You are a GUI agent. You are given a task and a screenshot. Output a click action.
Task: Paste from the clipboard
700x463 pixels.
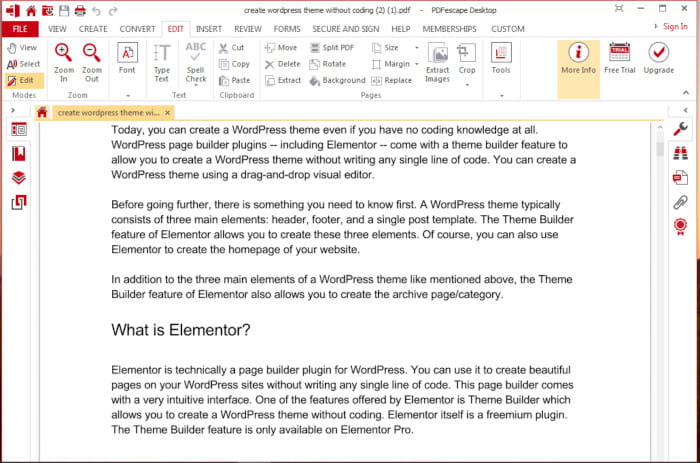coord(234,80)
